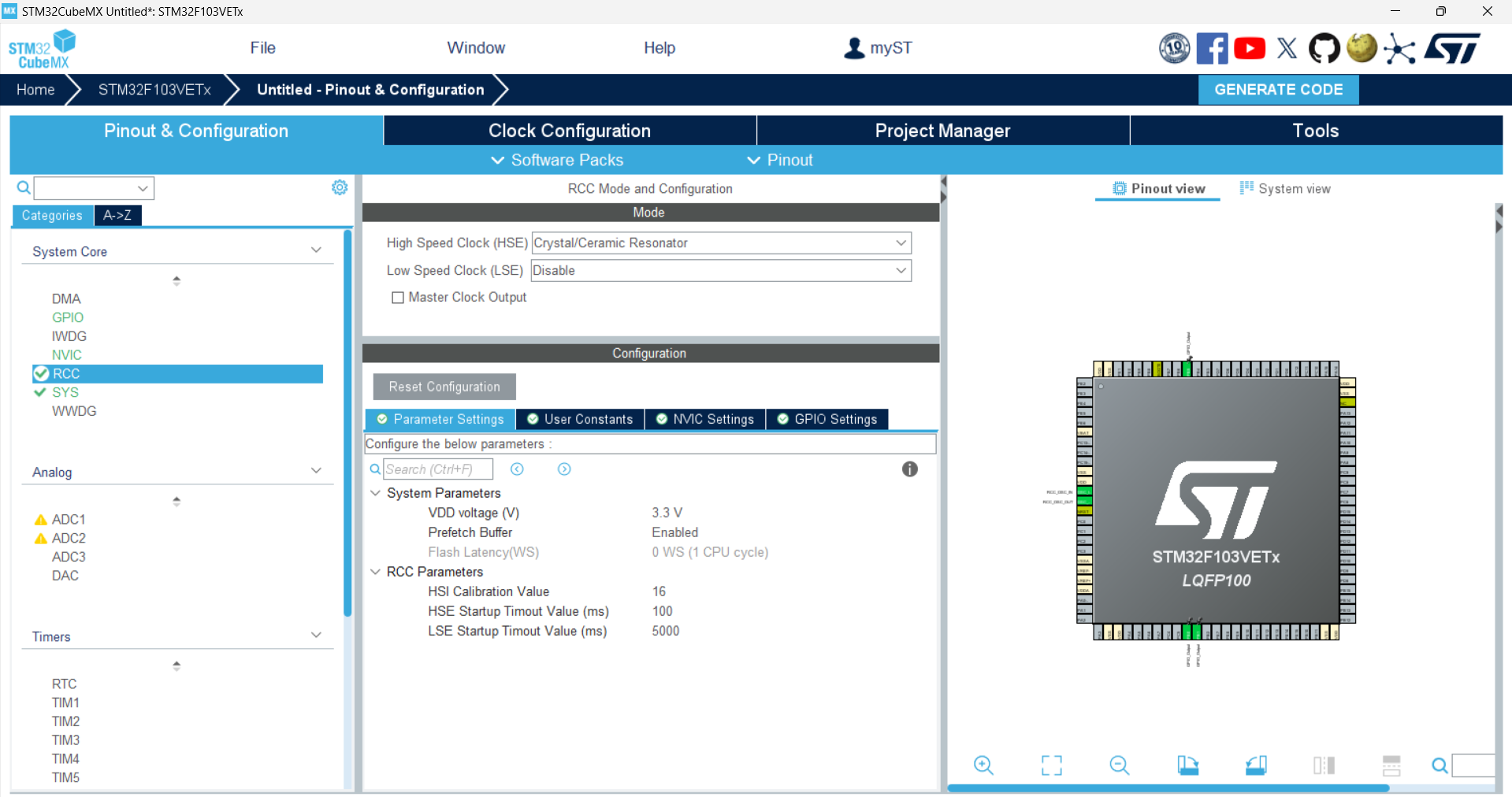The height and width of the screenshot is (797, 1512).
Task: Click the ST logo in the header
Action: click(x=1452, y=48)
